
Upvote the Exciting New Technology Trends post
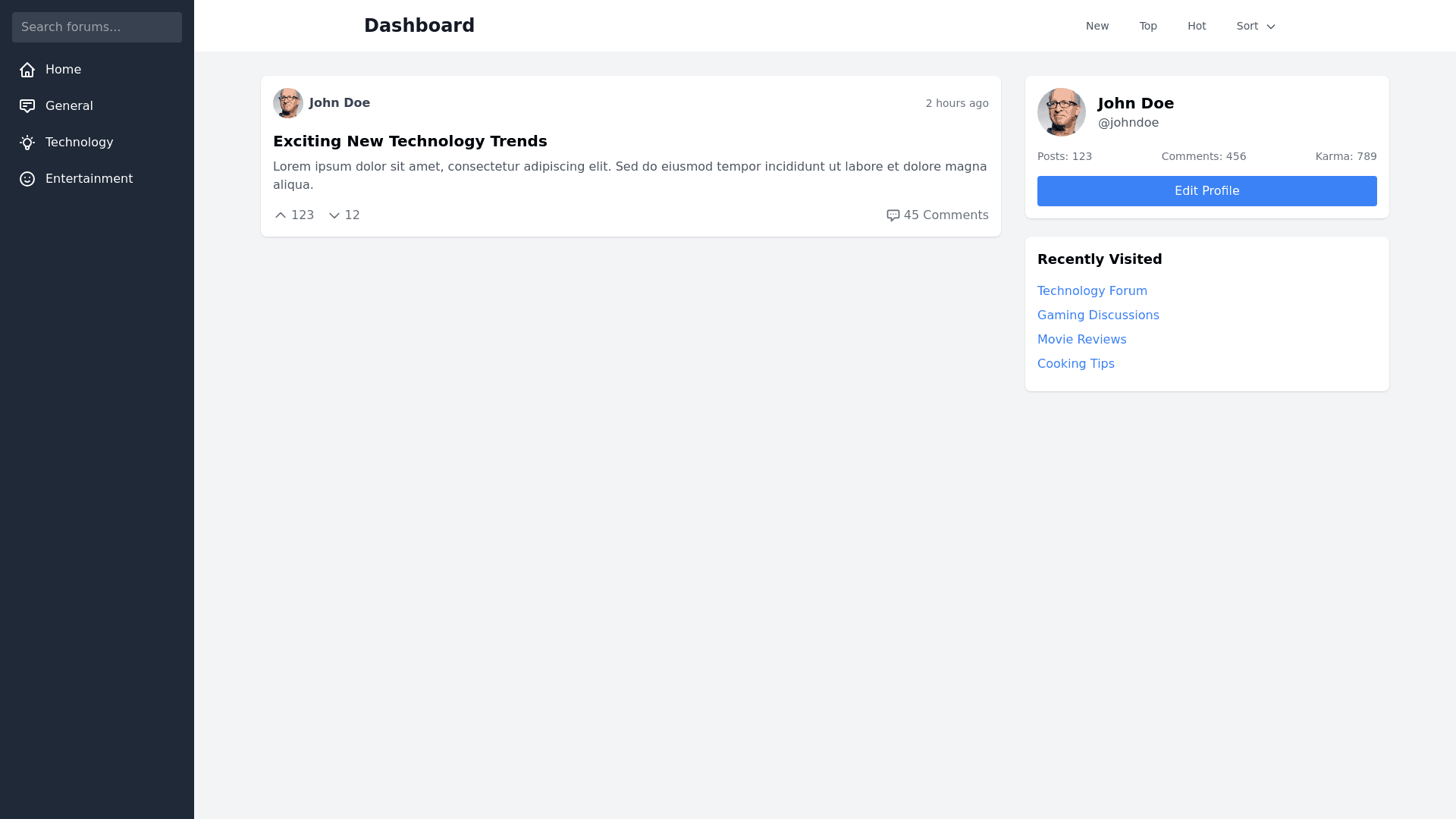pos(281,215)
